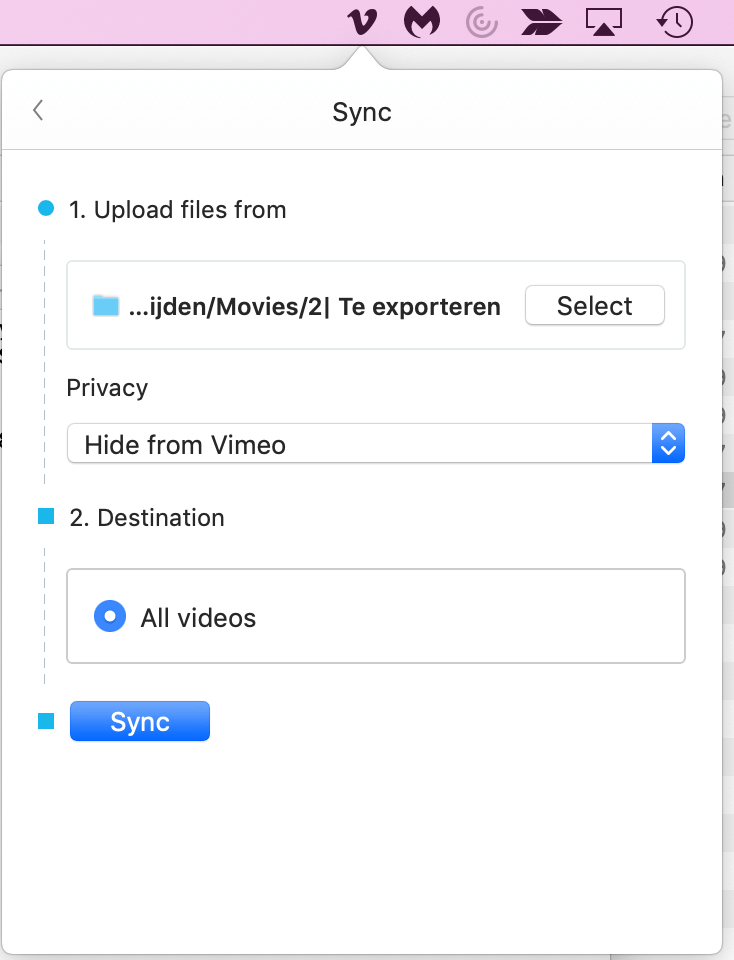This screenshot has height=960, width=734.
Task: Click the blue arrows on the Privacy dropdown
Action: point(668,444)
